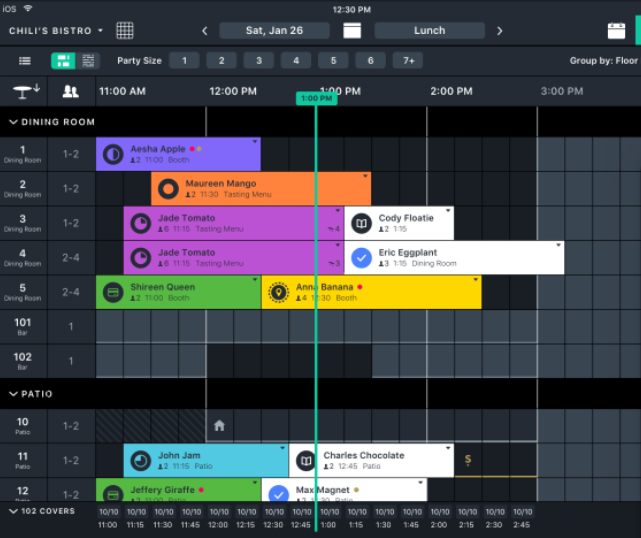This screenshot has height=538, width=641.
Task: Filter by party size 6
Action: pos(370,61)
